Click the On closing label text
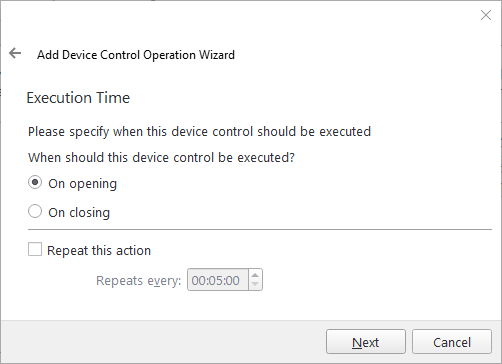The width and height of the screenshot is (502, 364). (79, 213)
